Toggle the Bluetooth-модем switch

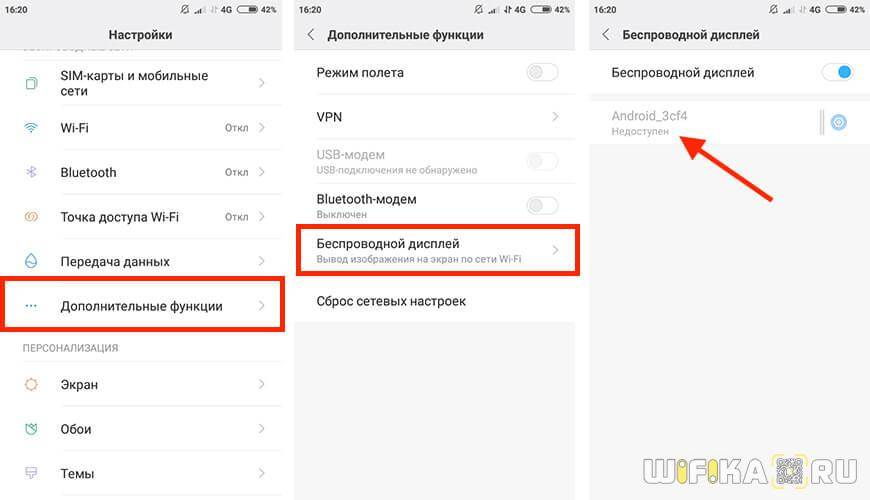(x=542, y=206)
